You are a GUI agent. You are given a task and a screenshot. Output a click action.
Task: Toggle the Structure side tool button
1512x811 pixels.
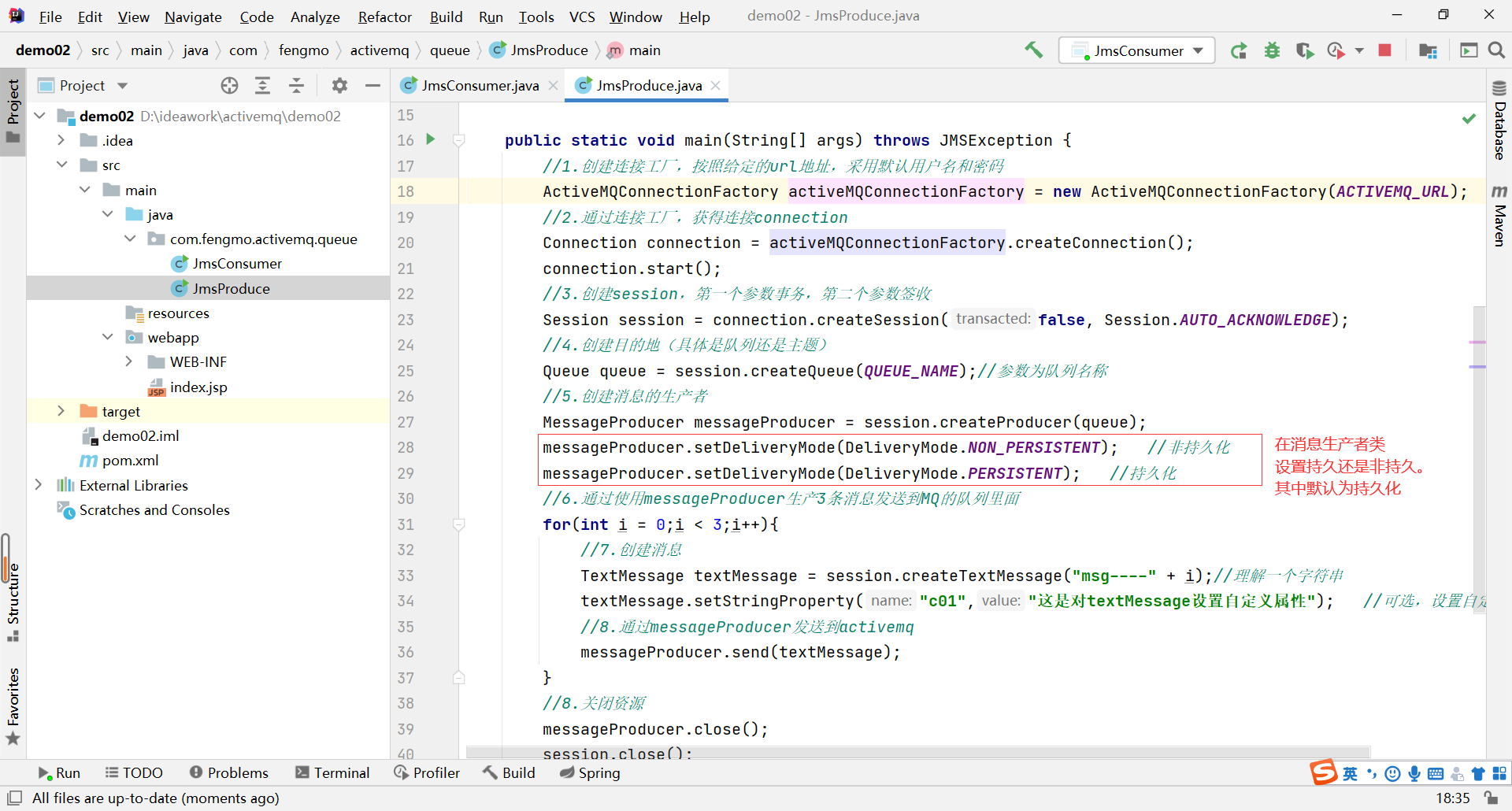13,602
